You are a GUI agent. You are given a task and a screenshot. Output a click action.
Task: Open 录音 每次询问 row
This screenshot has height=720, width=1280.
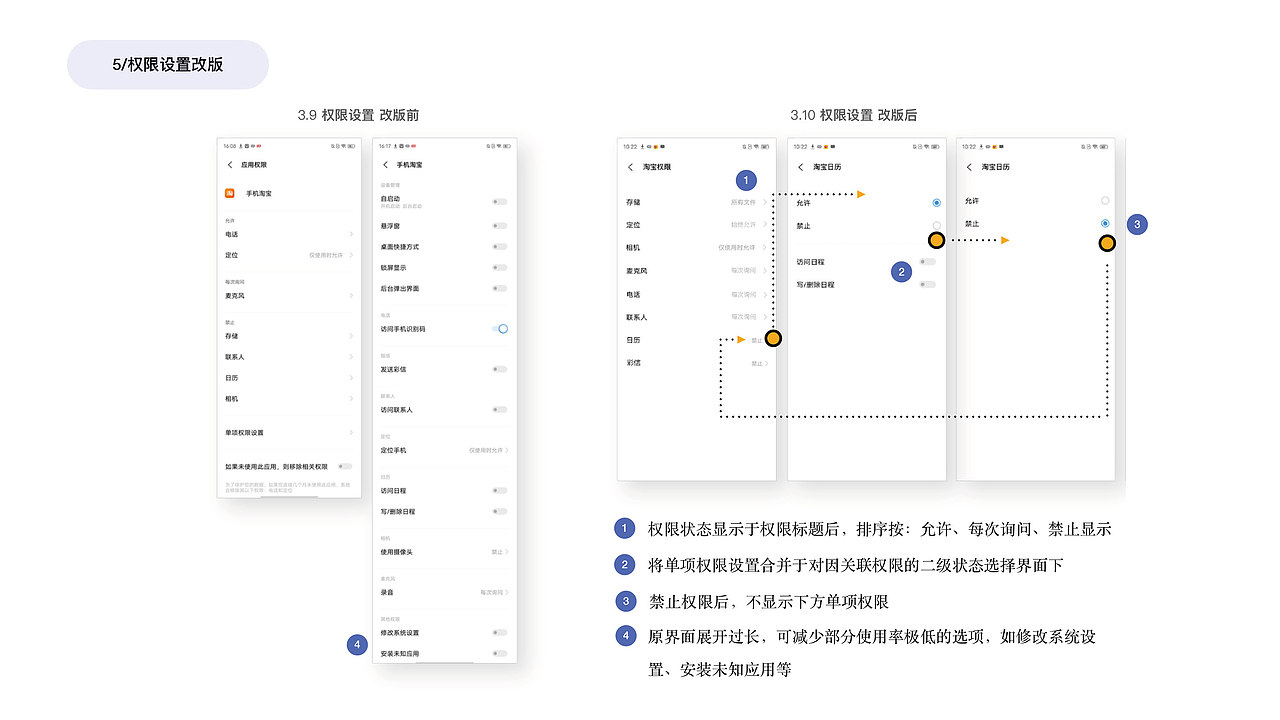(x=445, y=592)
